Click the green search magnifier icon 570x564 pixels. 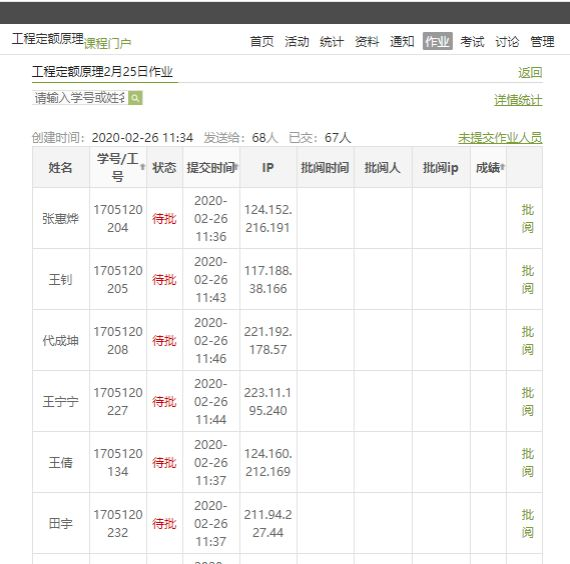click(x=135, y=98)
